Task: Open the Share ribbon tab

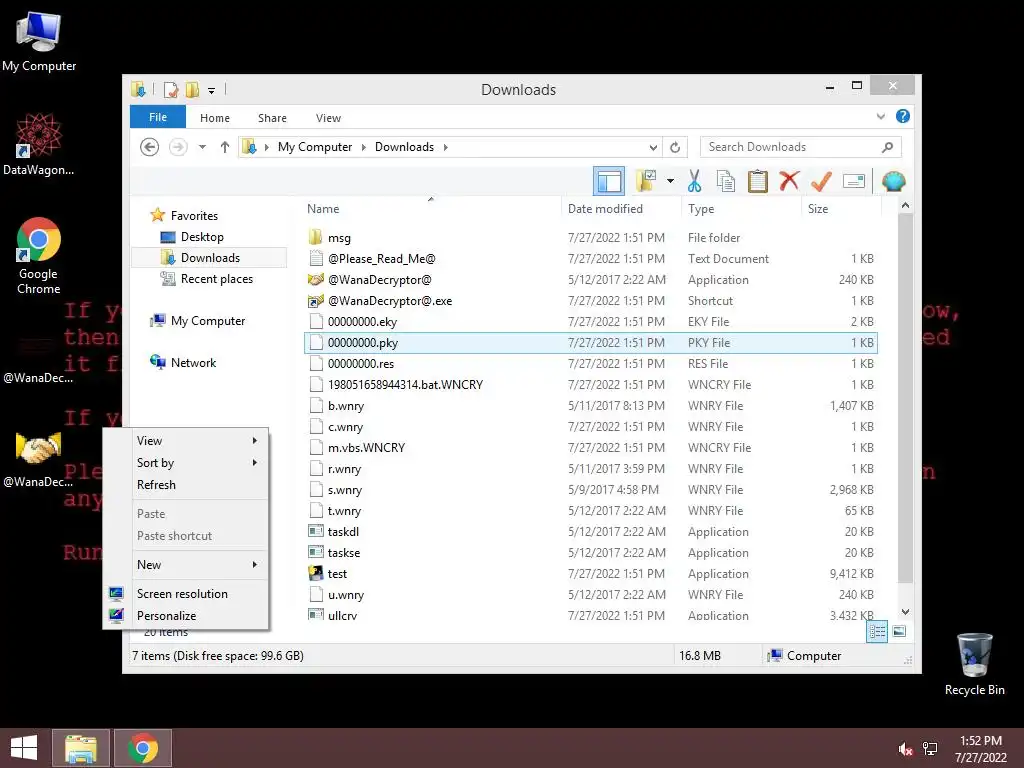Action: pos(272,118)
